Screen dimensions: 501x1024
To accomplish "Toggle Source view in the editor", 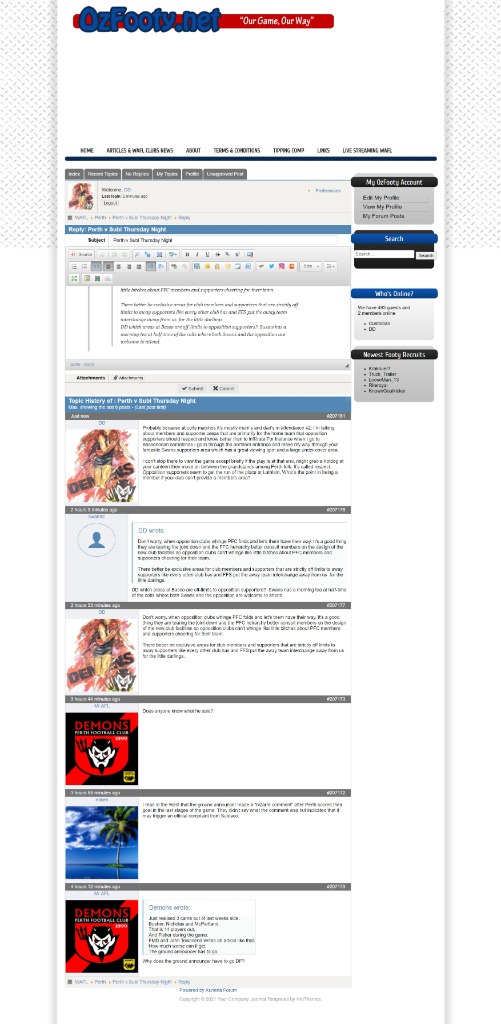I will pyautogui.click(x=82, y=255).
